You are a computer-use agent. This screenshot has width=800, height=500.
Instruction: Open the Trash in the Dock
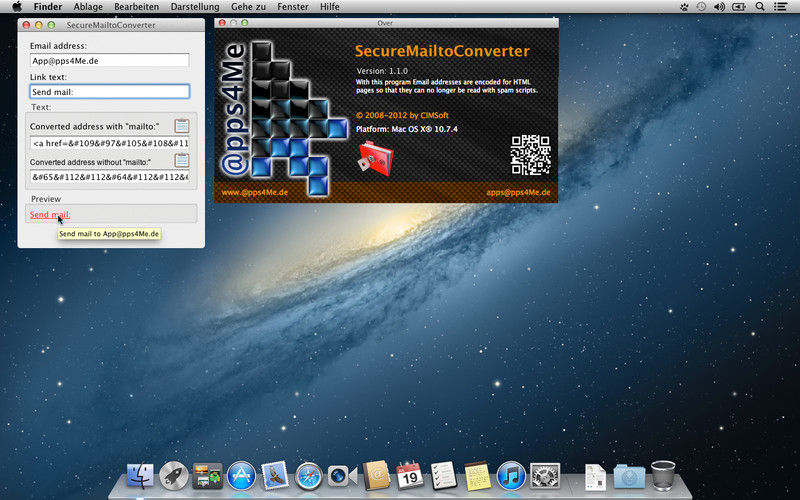click(x=663, y=476)
